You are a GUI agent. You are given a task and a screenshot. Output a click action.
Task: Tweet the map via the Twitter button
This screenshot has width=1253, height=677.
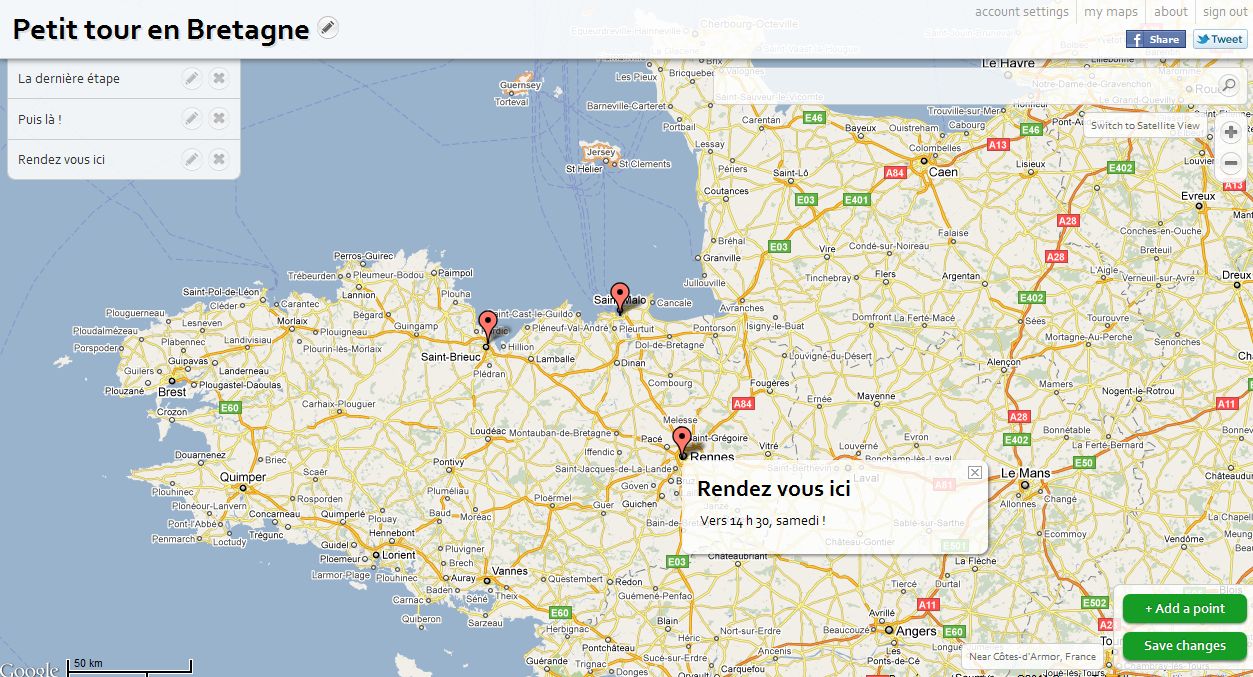coord(1218,38)
